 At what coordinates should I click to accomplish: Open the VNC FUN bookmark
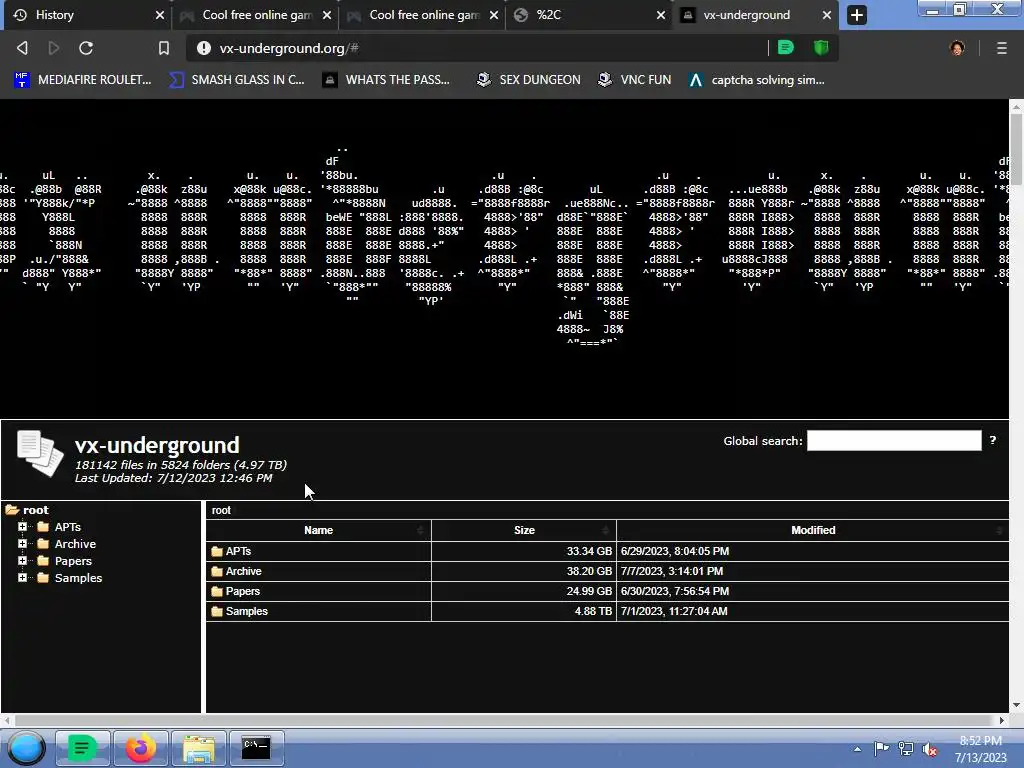point(635,80)
